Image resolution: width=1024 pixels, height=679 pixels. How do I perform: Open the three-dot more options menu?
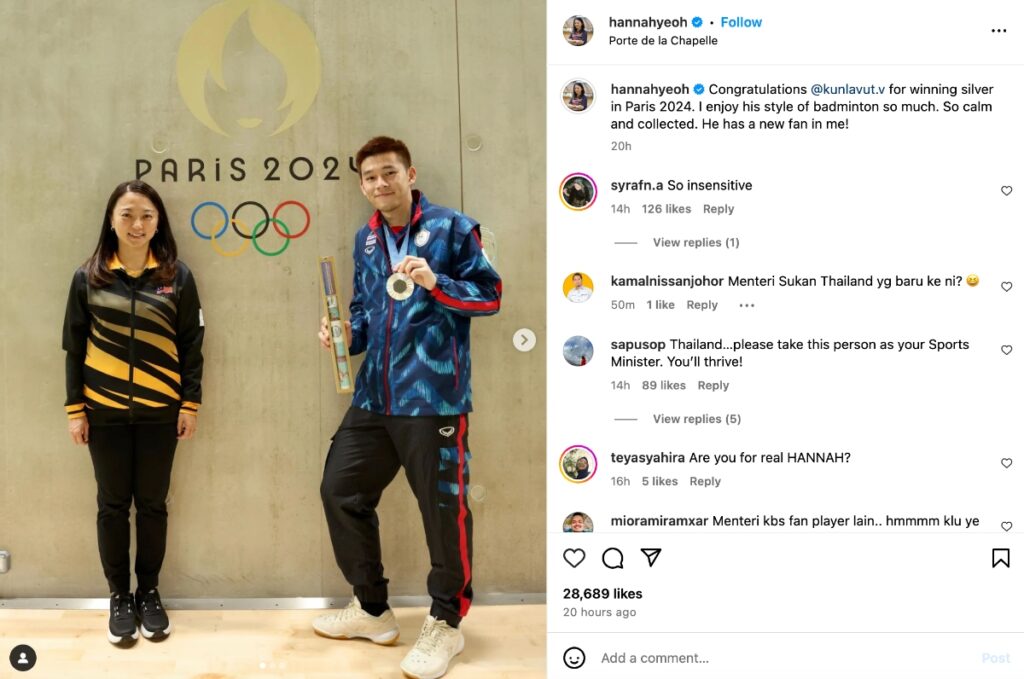coord(999,31)
